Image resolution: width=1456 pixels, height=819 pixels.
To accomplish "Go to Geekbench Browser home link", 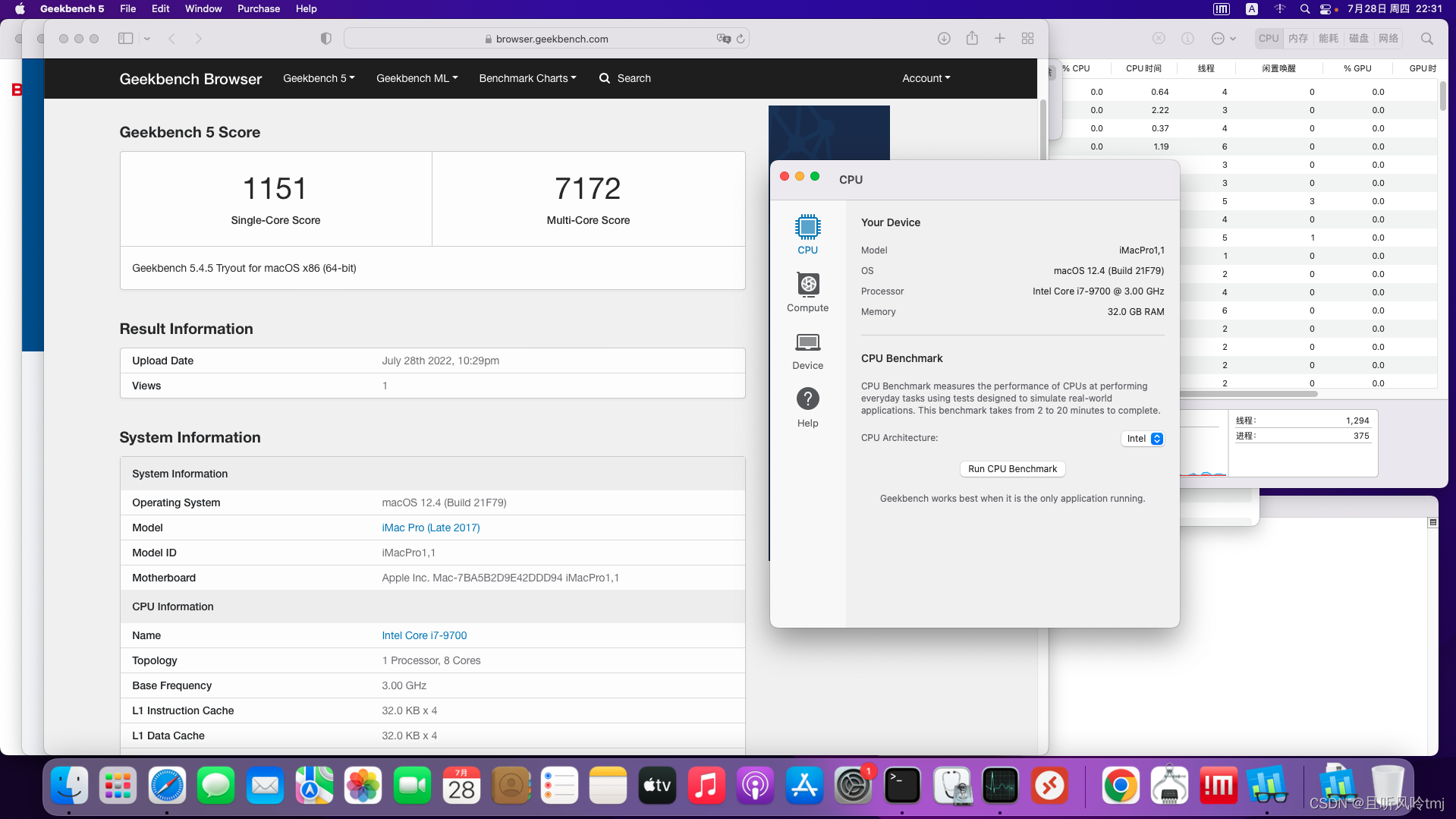I will pos(190,79).
